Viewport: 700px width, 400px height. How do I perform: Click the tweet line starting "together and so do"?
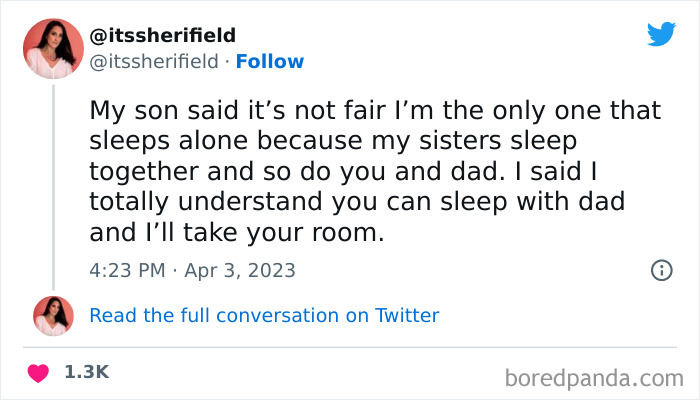tap(352, 171)
